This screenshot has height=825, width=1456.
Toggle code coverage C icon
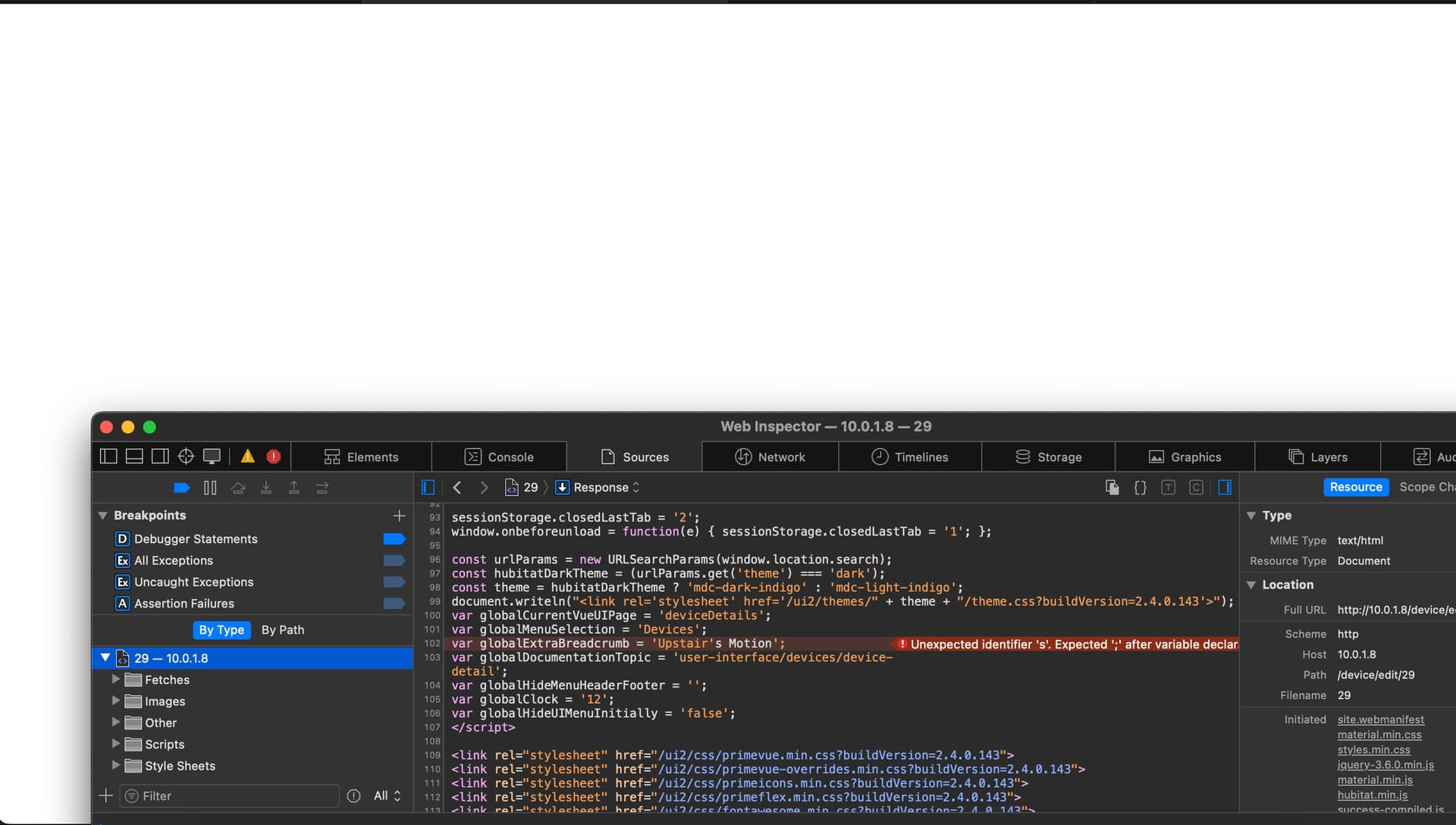(1197, 488)
